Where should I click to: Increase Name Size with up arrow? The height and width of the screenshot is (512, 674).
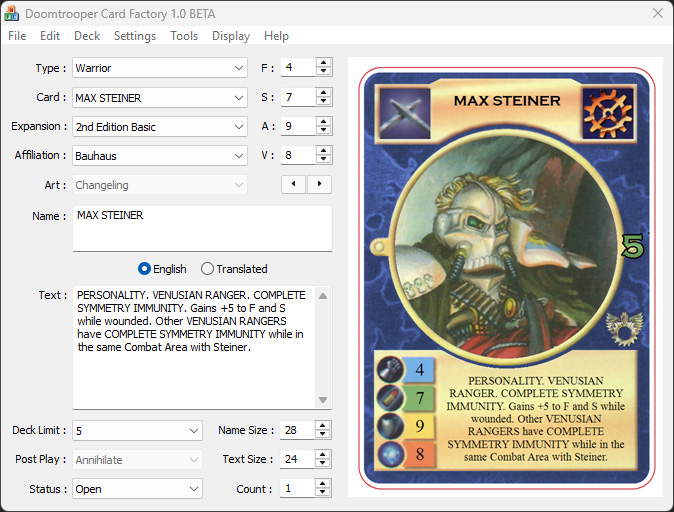322,426
